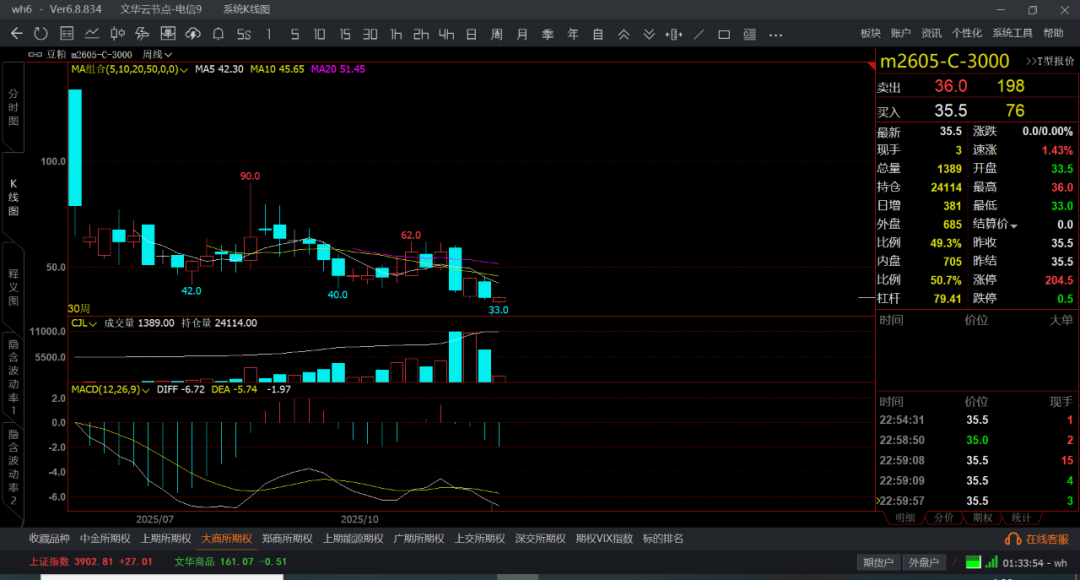Image resolution: width=1080 pixels, height=580 pixels.
Task: Switch to yearly (年) period
Action: click(573, 34)
